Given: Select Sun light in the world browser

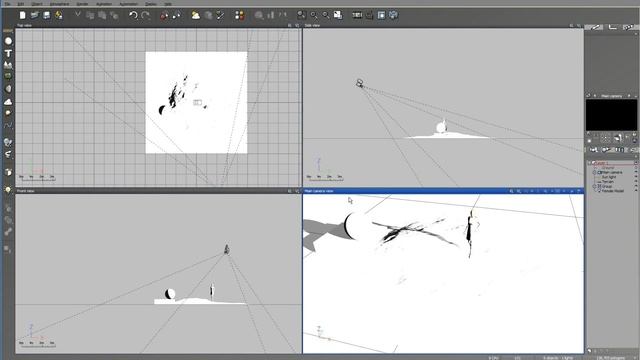Looking at the screenshot, I should tap(609, 177).
